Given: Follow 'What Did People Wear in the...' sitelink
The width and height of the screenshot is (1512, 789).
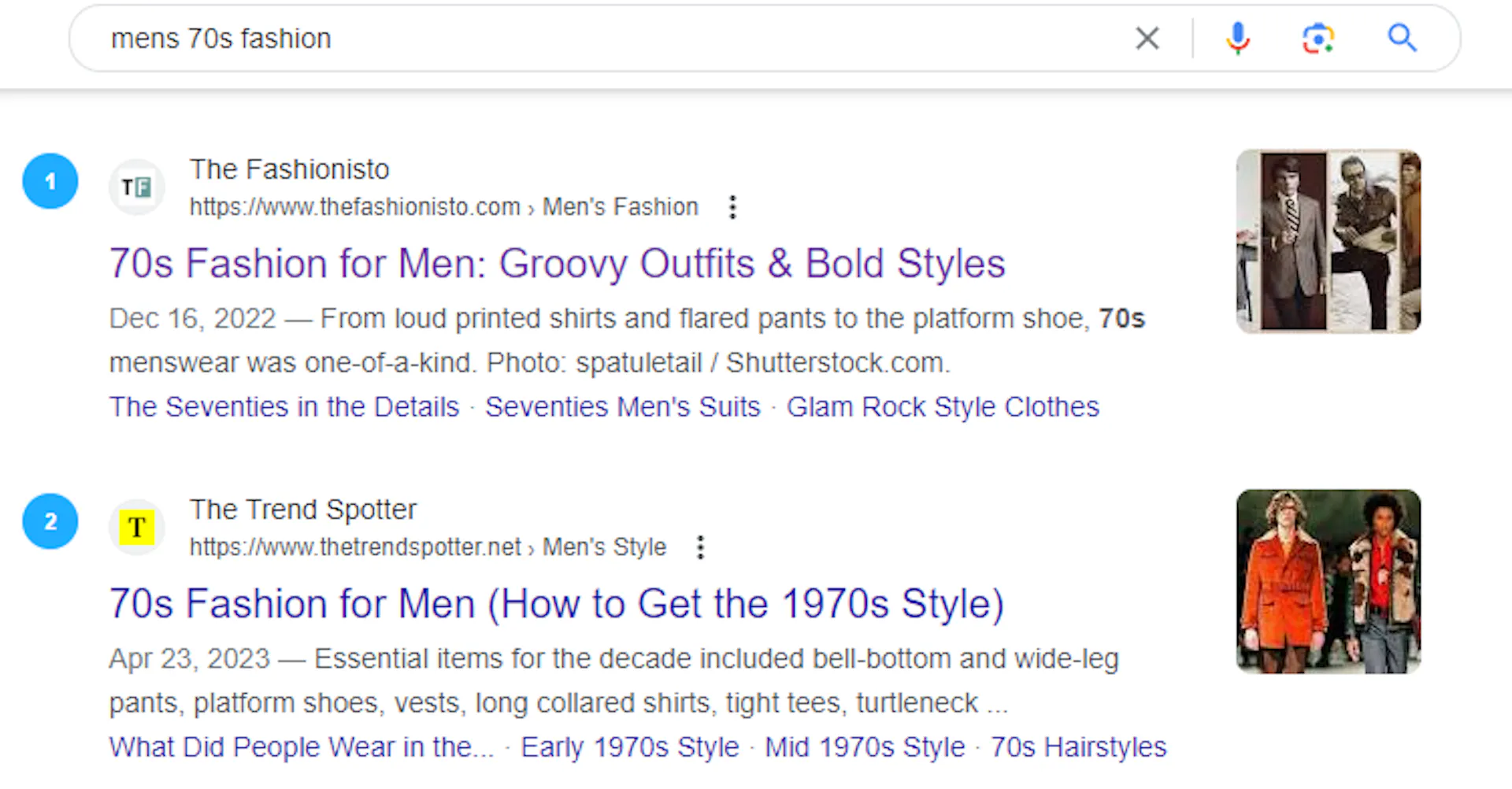Looking at the screenshot, I should click(301, 747).
